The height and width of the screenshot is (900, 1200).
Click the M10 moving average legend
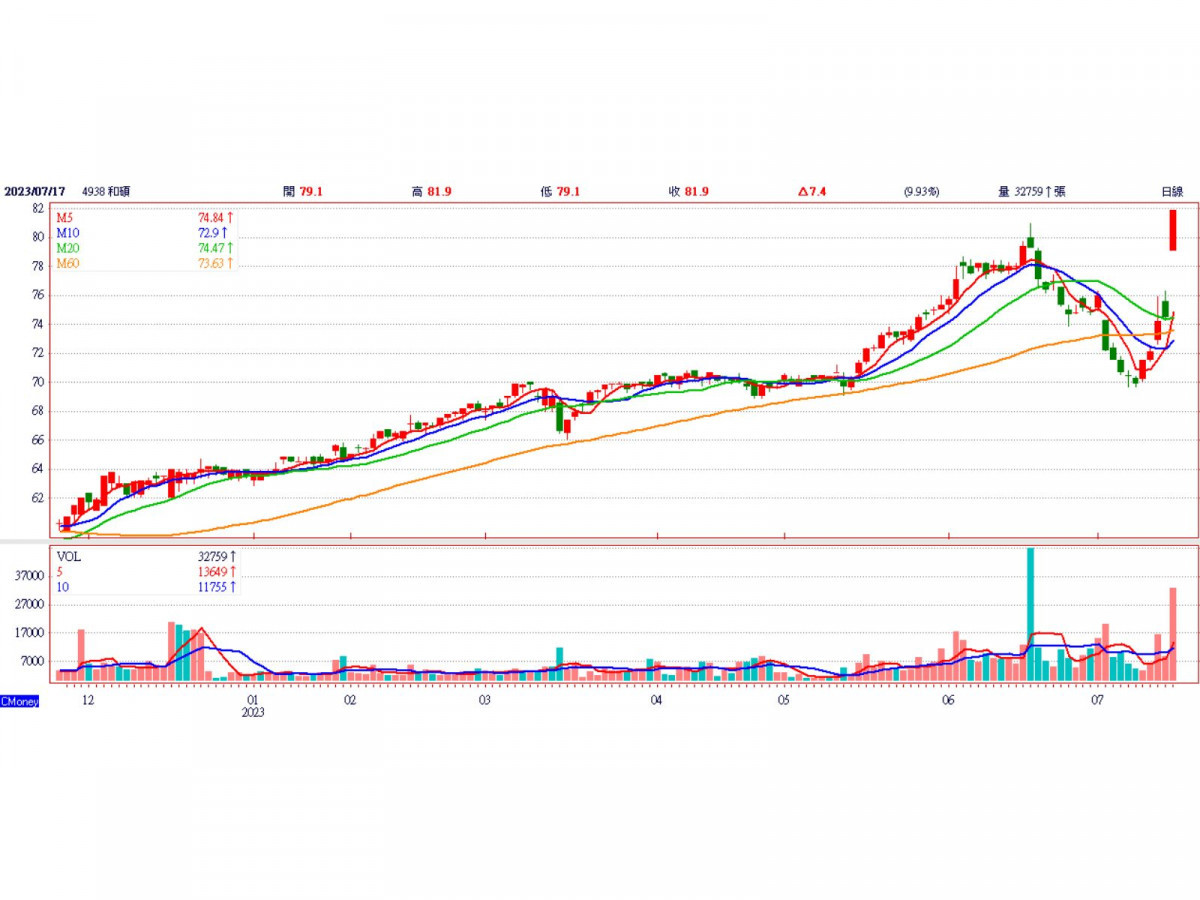[x=145, y=232]
